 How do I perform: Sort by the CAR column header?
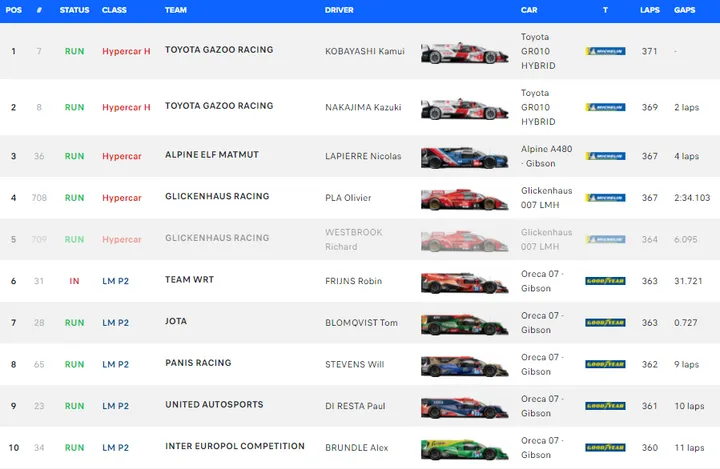[529, 10]
